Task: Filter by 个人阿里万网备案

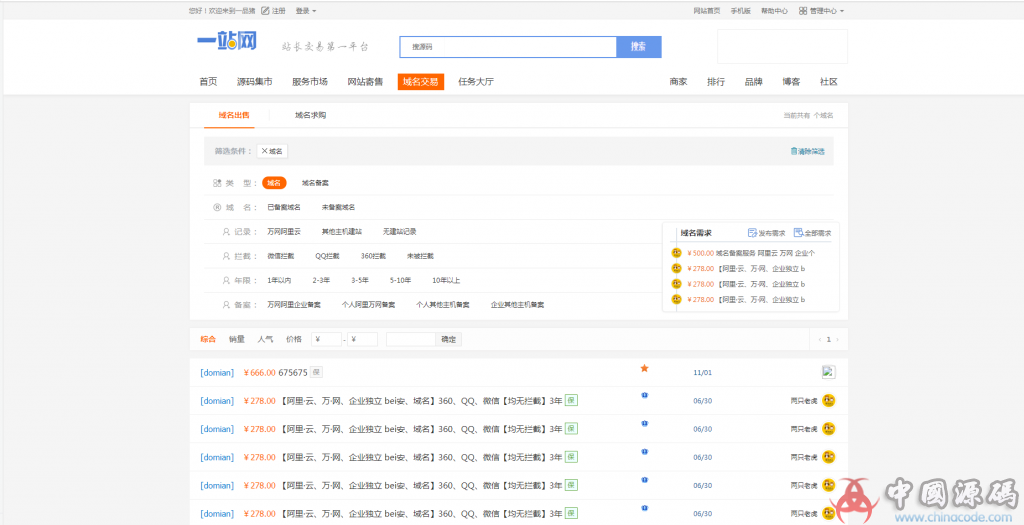Action: tap(368, 305)
